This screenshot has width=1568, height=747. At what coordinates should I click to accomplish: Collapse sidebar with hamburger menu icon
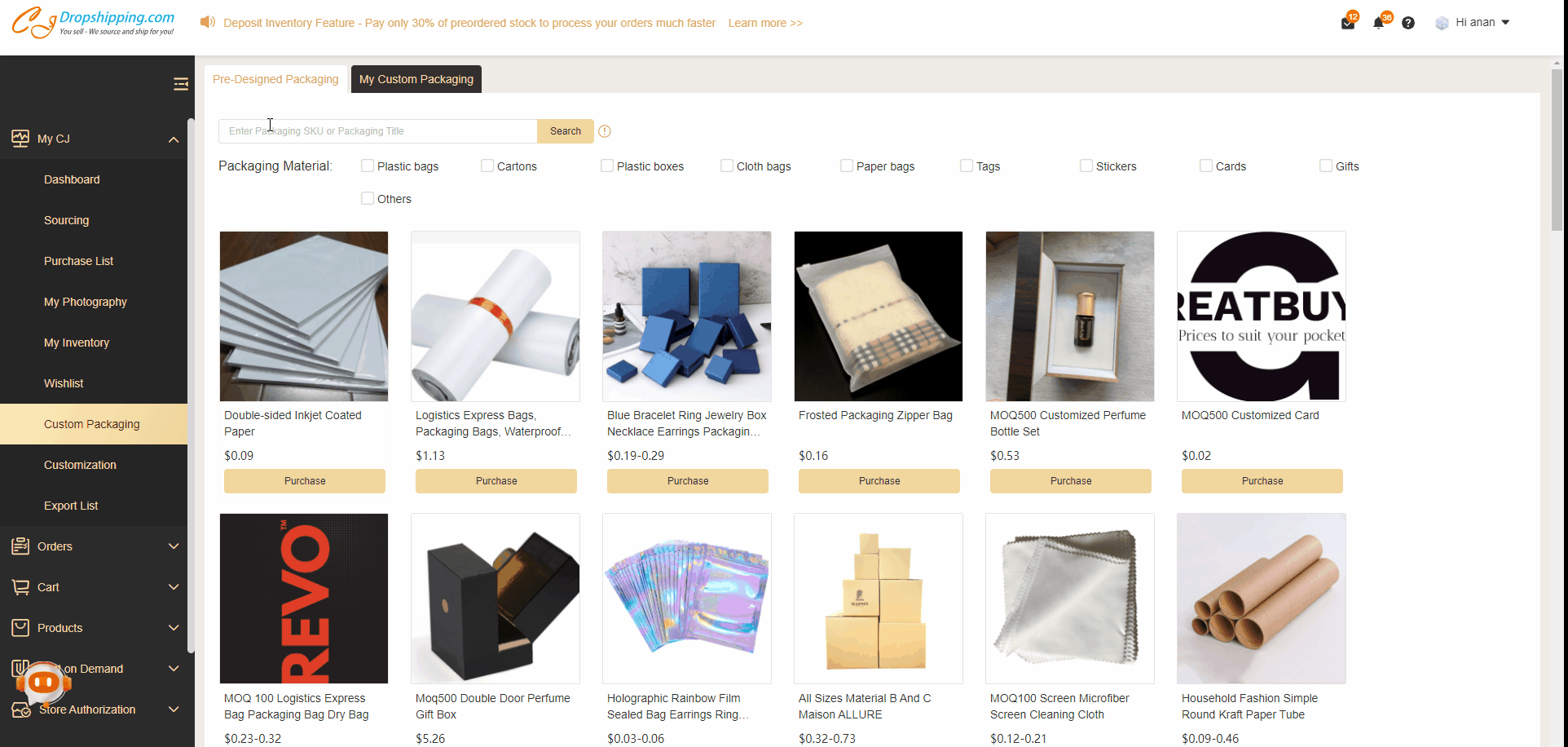181,84
